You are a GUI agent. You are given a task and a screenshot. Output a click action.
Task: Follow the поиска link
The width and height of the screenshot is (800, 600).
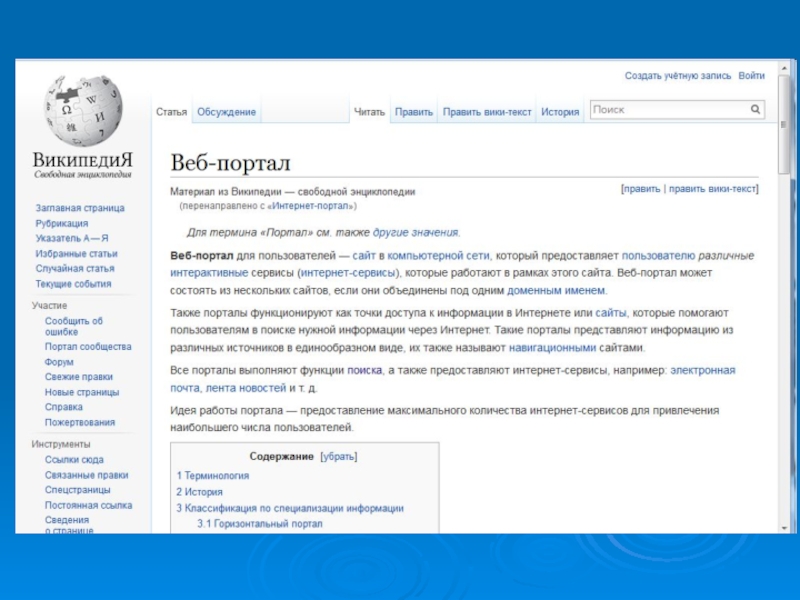pyautogui.click(x=364, y=370)
